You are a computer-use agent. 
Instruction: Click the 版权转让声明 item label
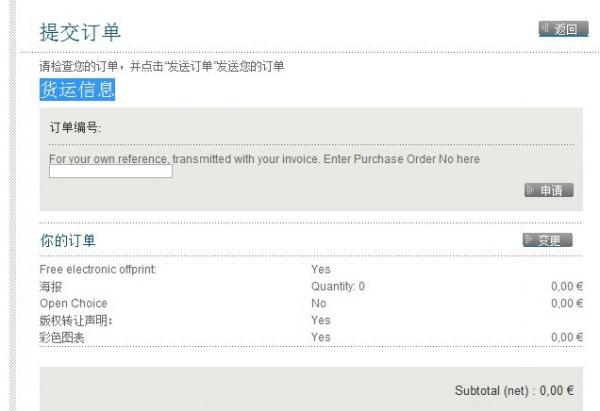pyautogui.click(x=76, y=320)
